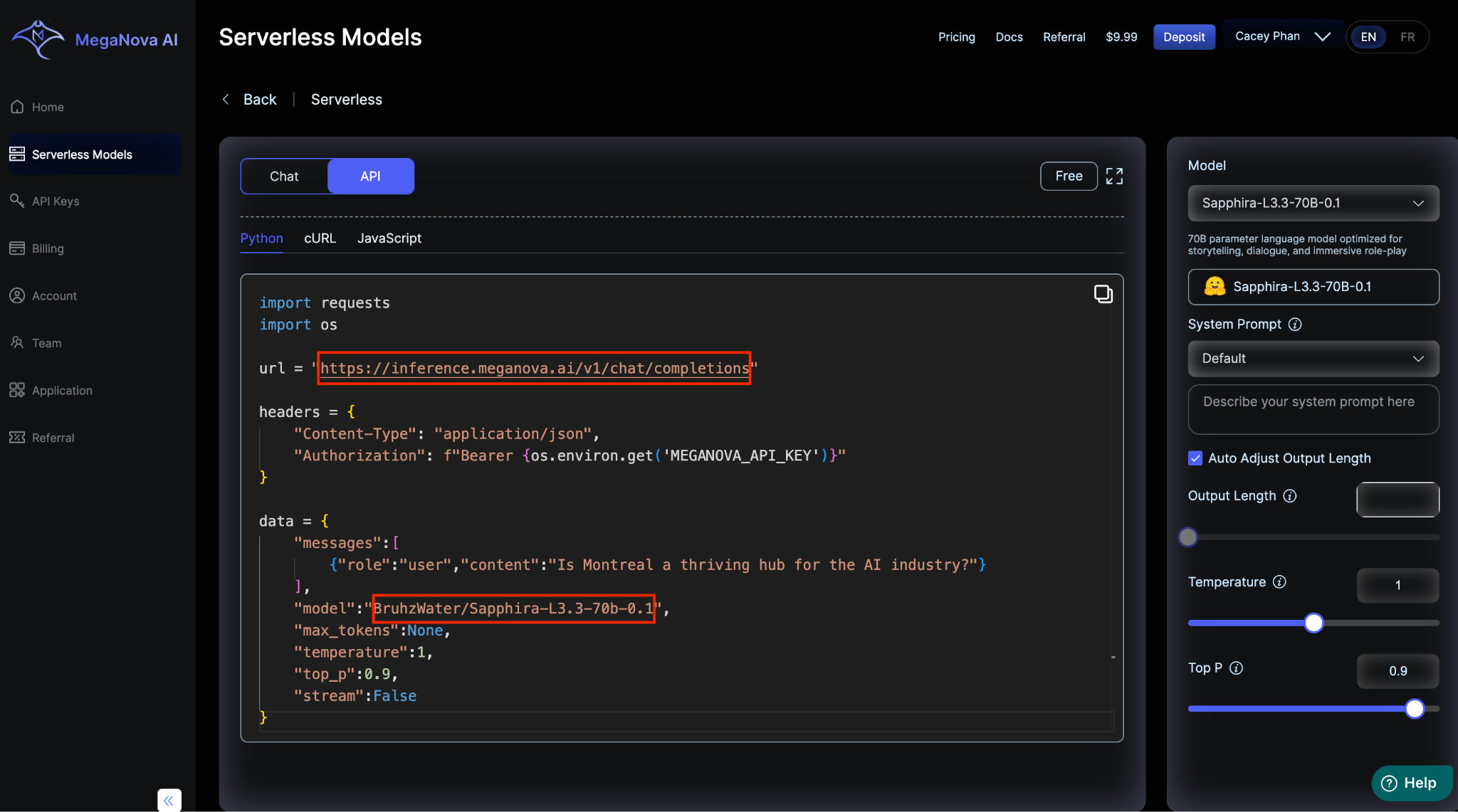Click the Temperature slider handle
This screenshot has height=812, width=1458.
[x=1313, y=623]
